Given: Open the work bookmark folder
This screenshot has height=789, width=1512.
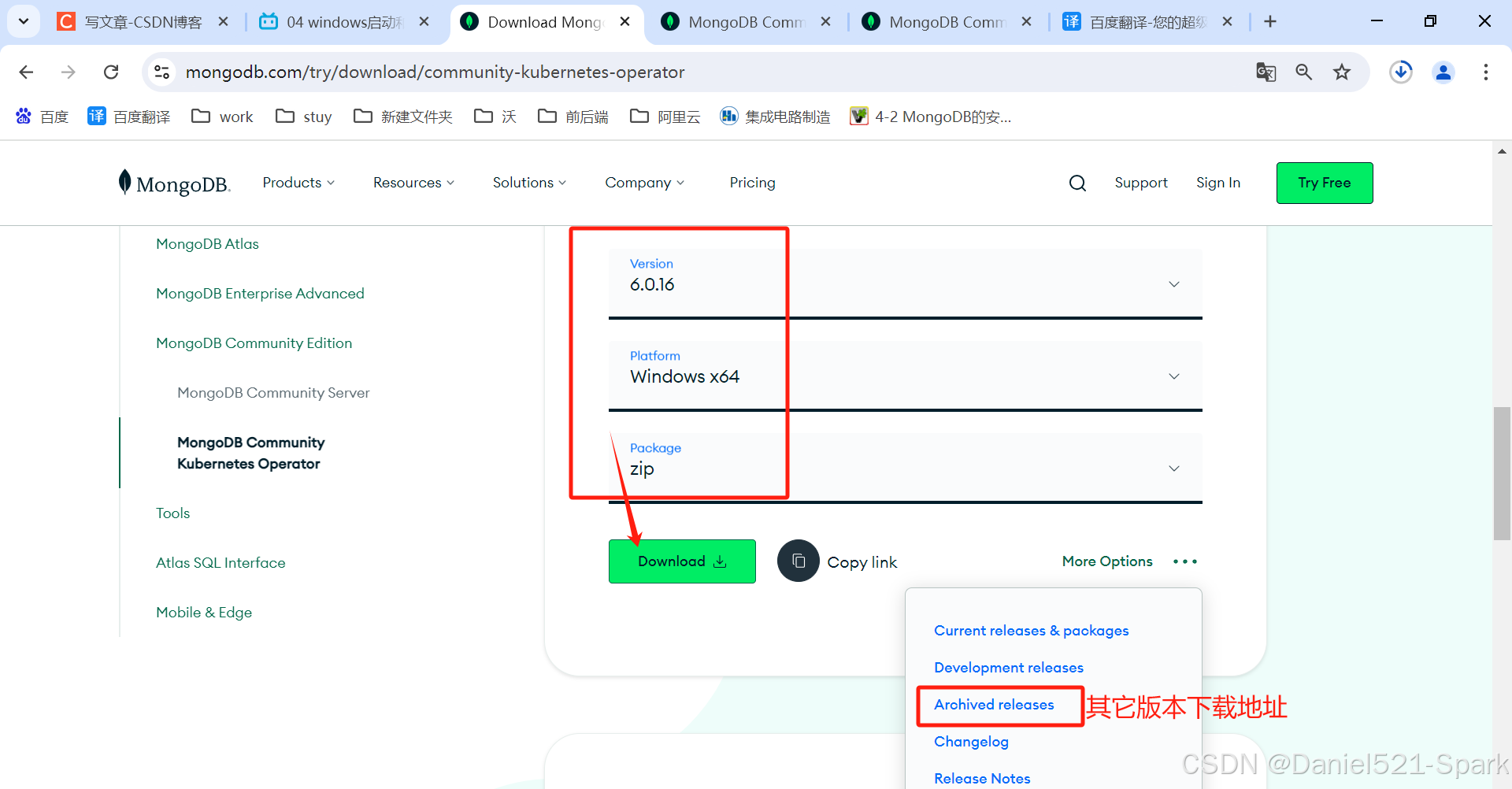Looking at the screenshot, I should click(222, 117).
